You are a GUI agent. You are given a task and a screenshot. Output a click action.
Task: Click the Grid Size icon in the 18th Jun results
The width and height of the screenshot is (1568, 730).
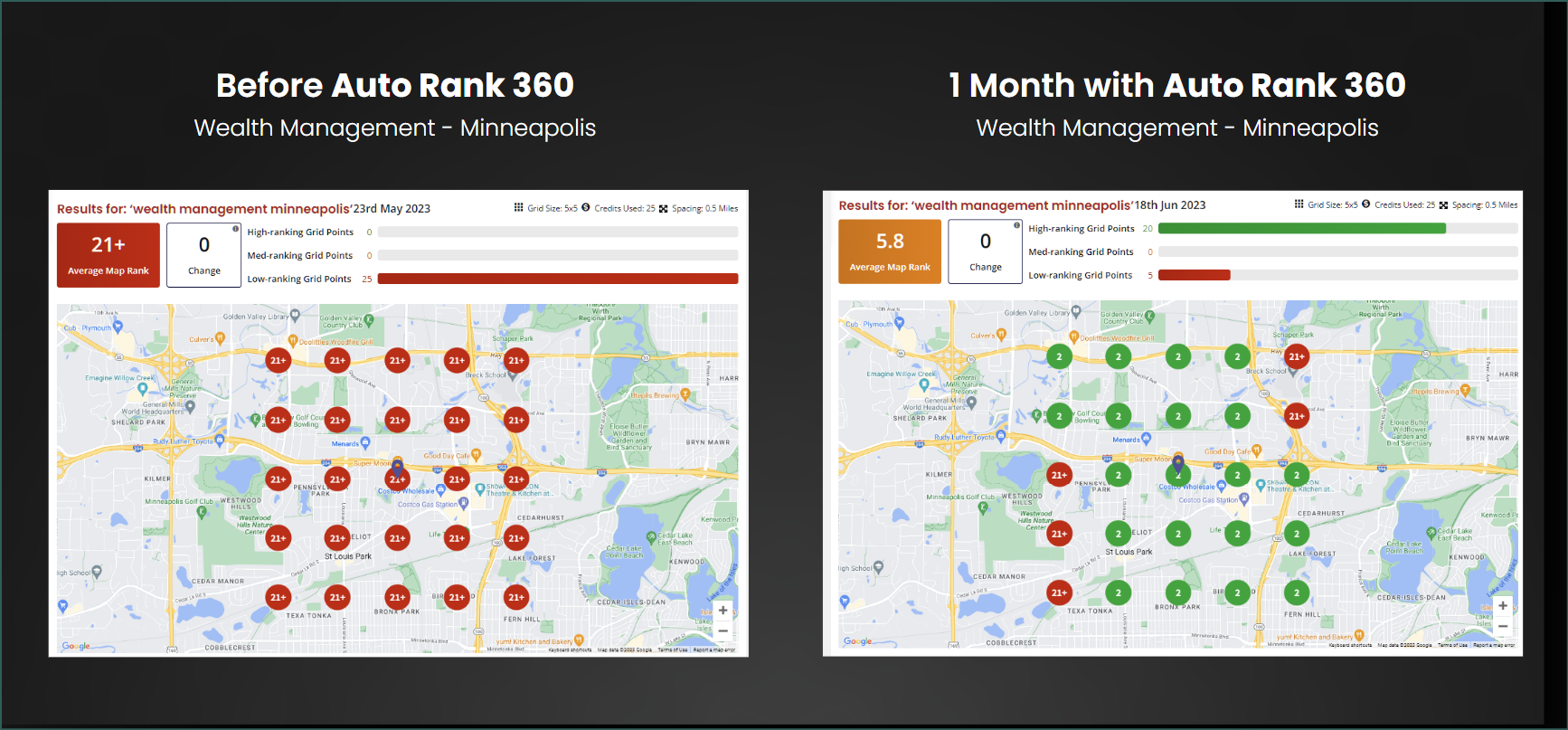pos(1299,204)
